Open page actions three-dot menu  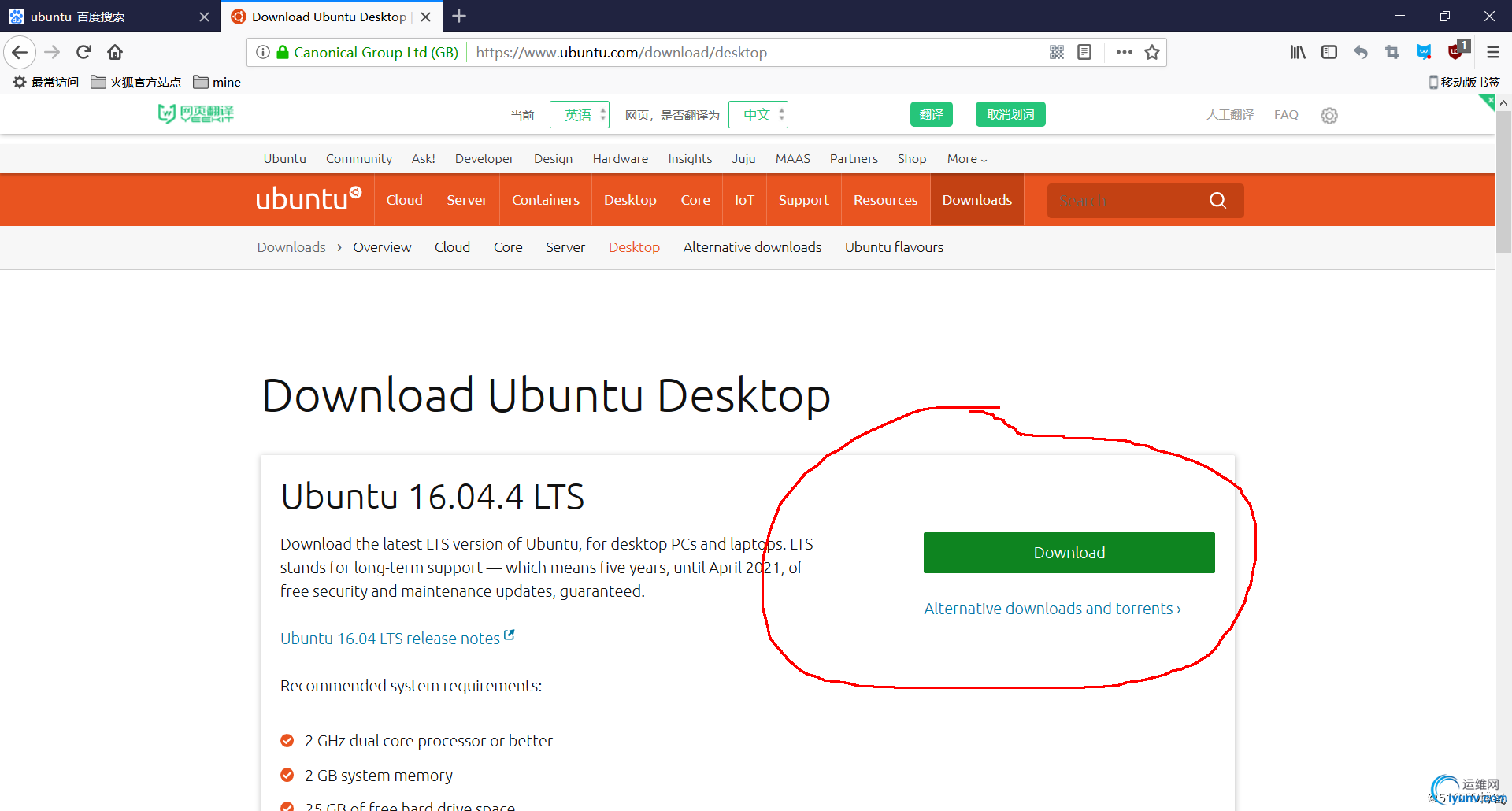point(1125,52)
